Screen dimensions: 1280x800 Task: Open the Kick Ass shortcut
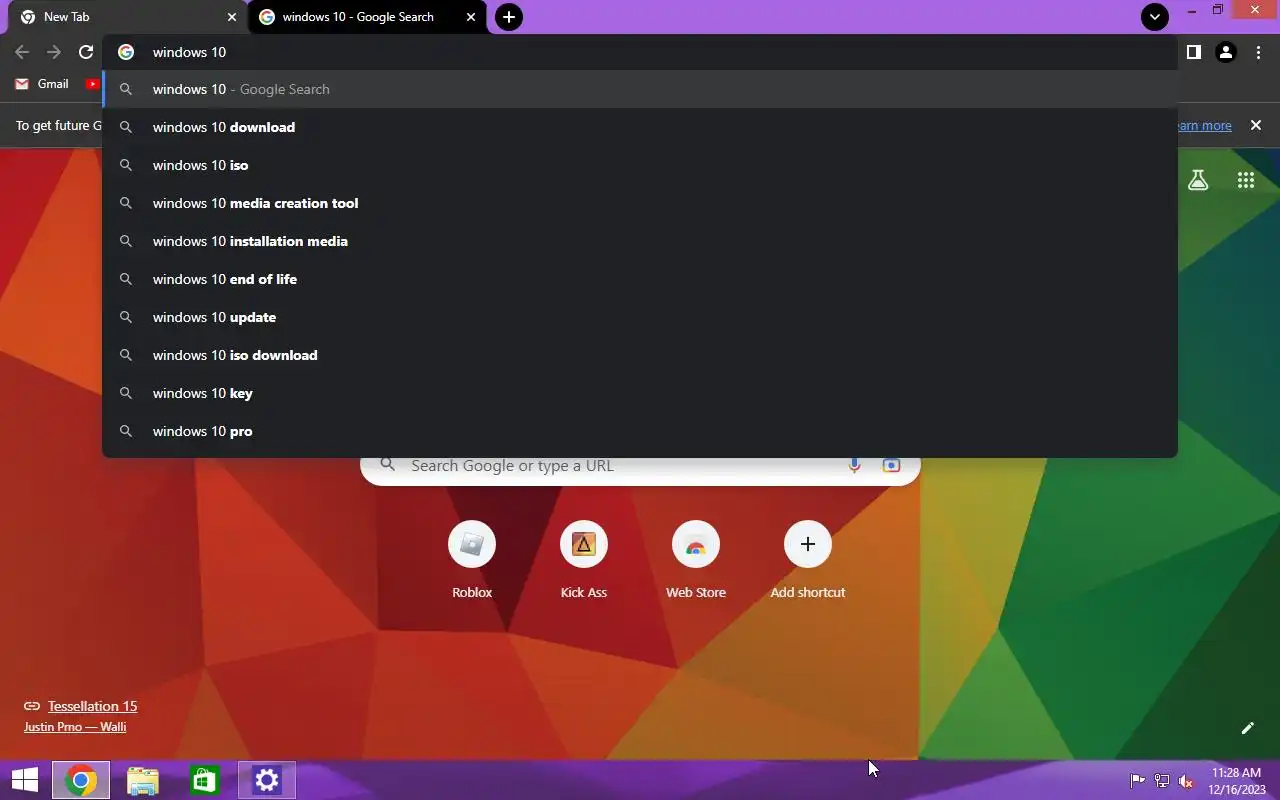coord(584,561)
